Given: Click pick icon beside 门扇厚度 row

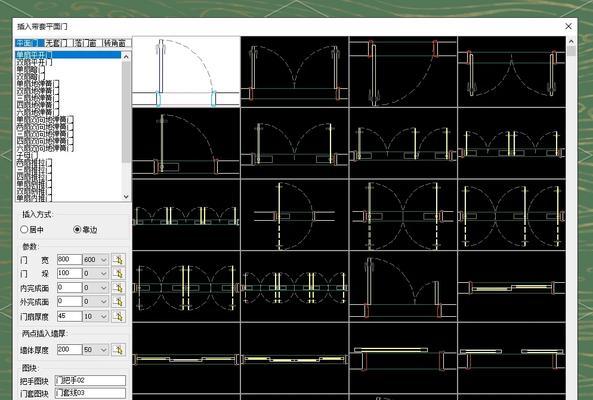Looking at the screenshot, I should [118, 316].
